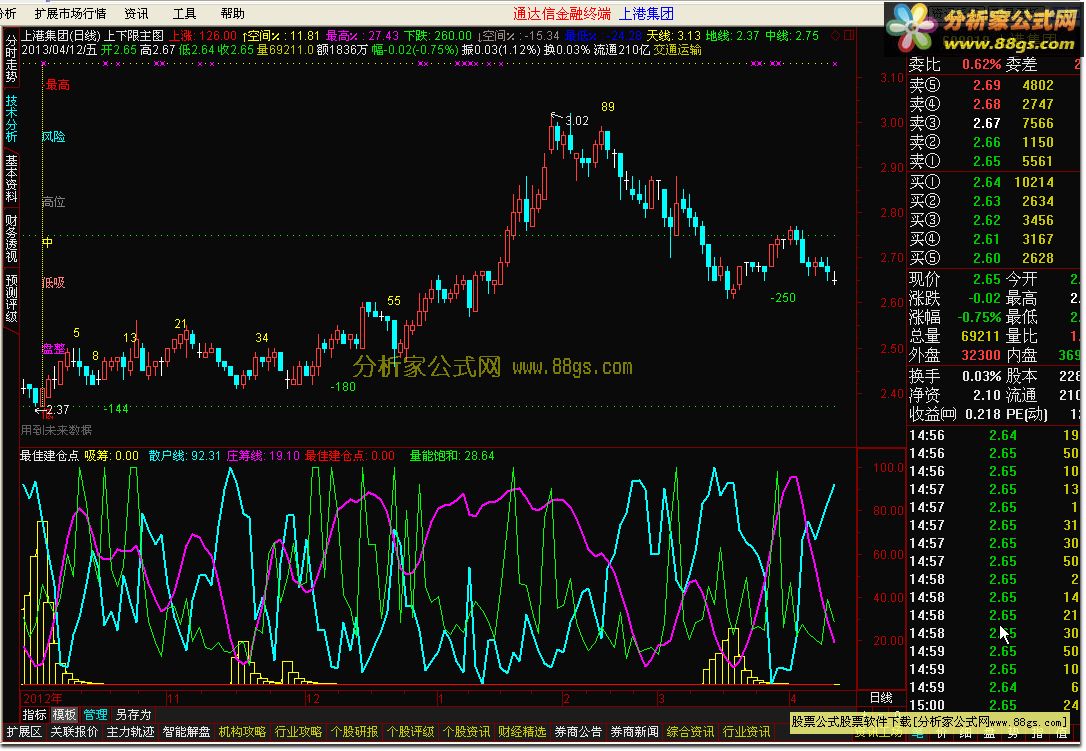Open the 个股评级 tab

click(411, 732)
